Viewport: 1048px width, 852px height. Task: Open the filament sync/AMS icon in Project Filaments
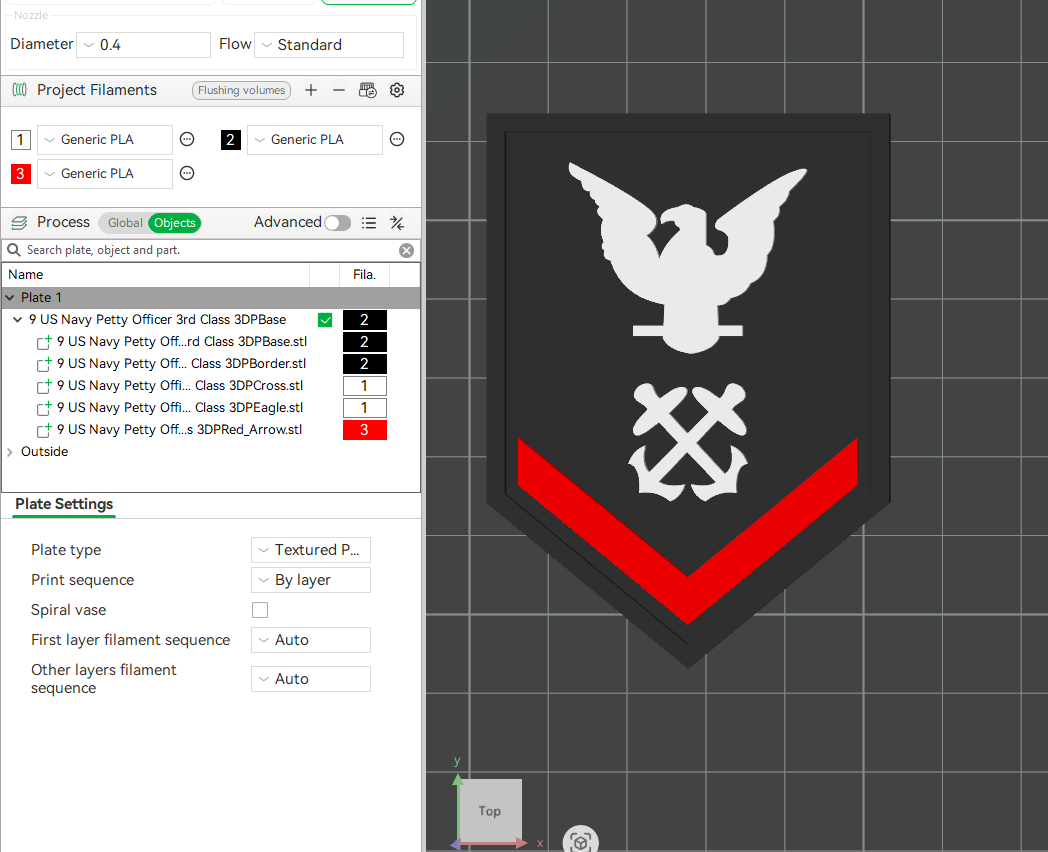pyautogui.click(x=367, y=90)
